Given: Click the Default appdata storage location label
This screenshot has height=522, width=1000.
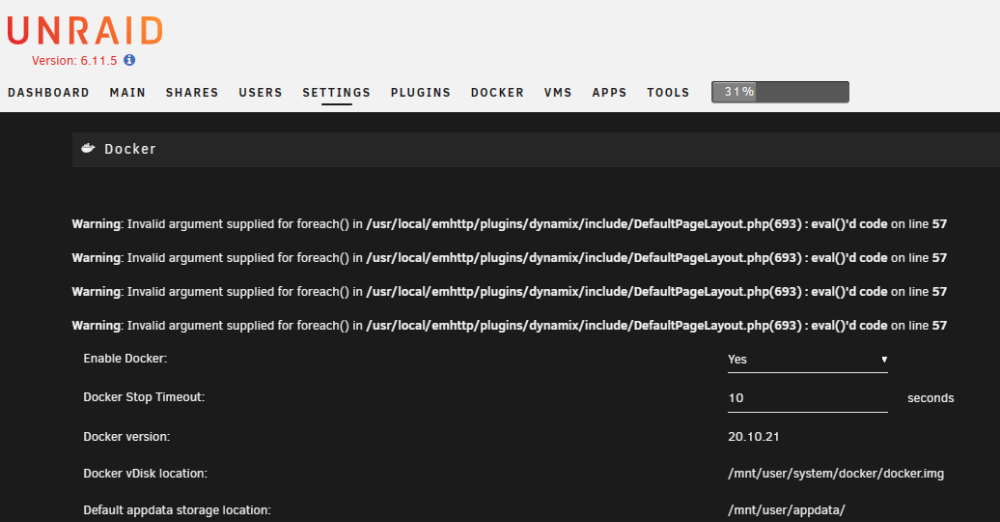Looking at the screenshot, I should pos(177,511).
